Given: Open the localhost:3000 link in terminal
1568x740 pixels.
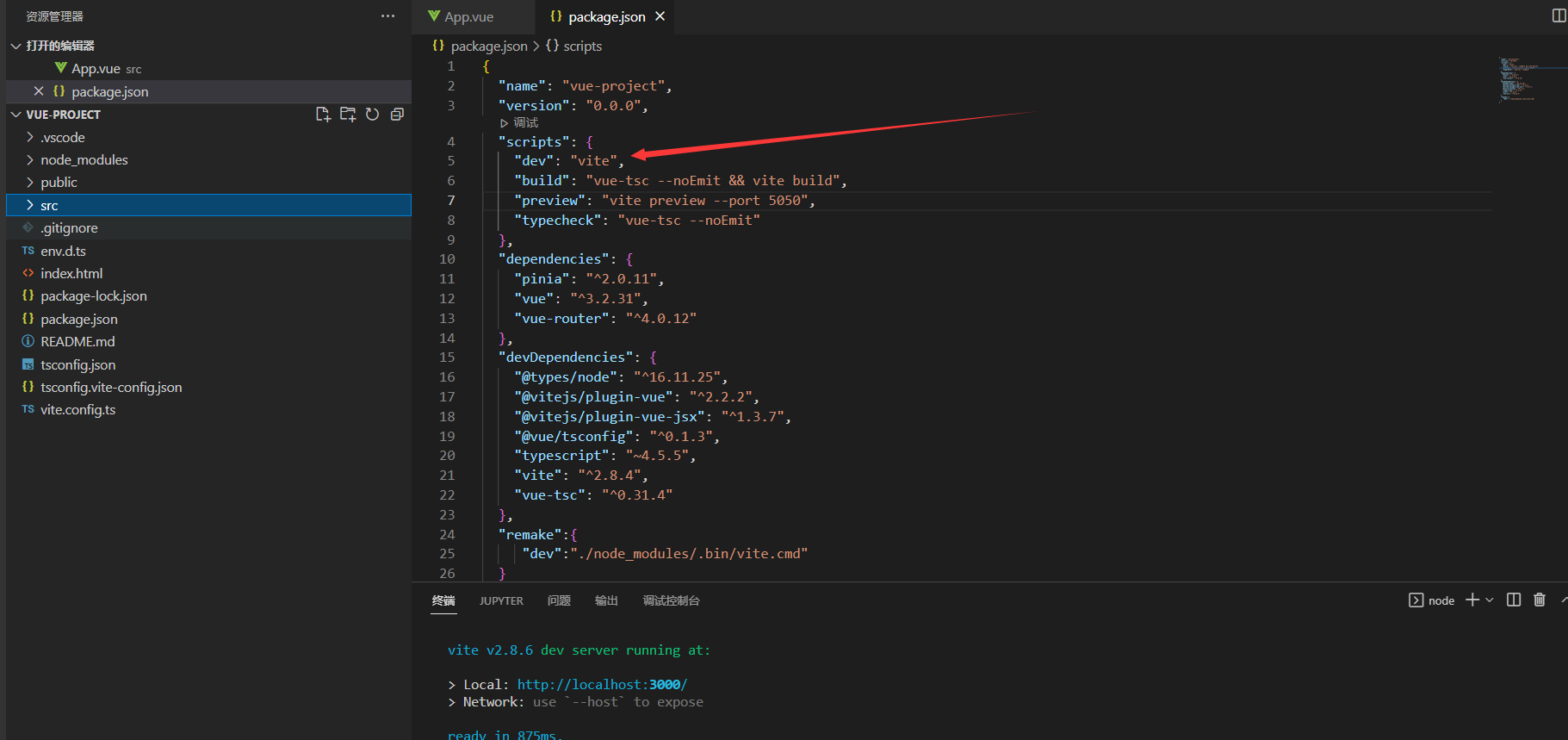Looking at the screenshot, I should (x=602, y=685).
